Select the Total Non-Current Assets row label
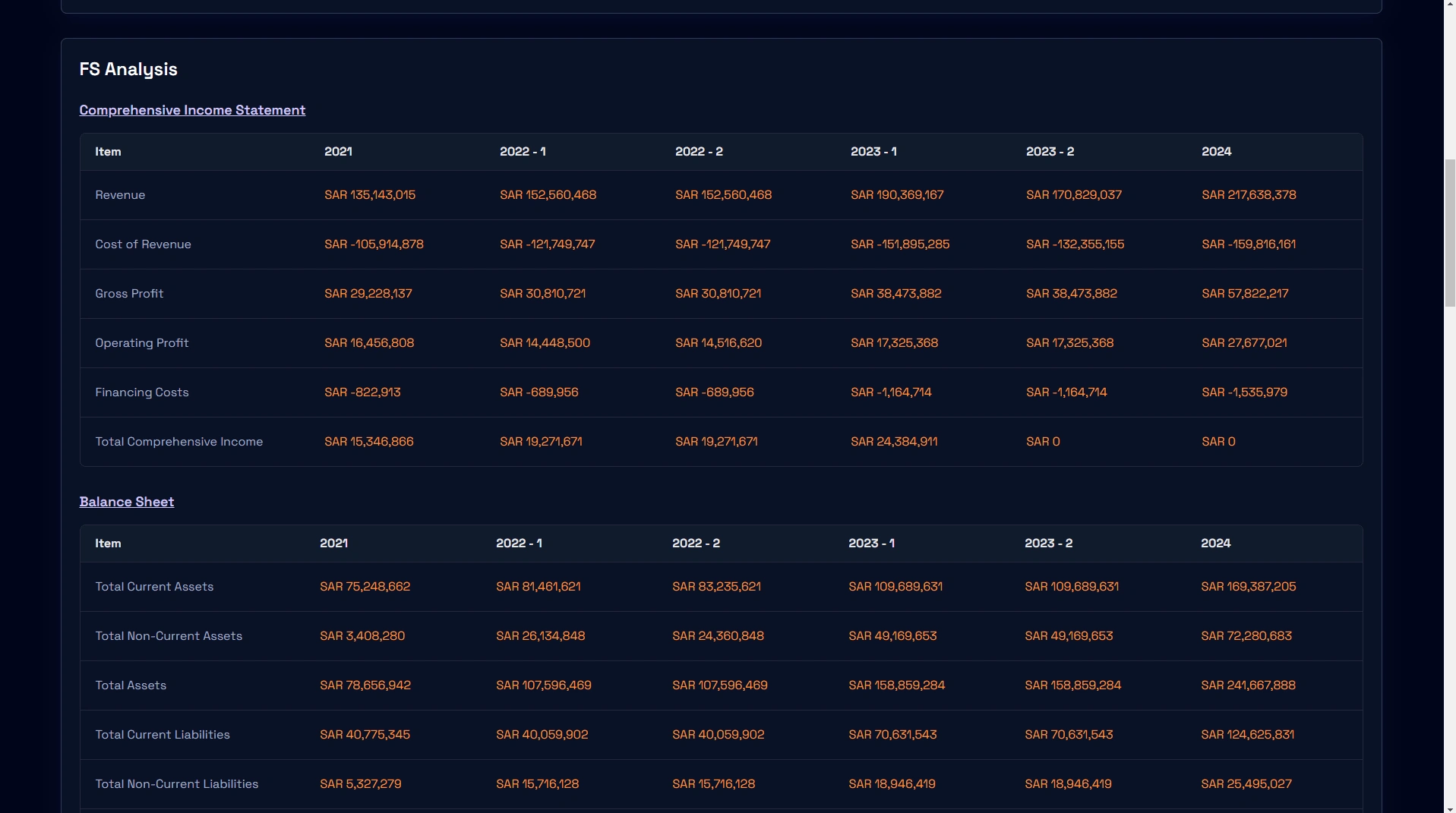This screenshot has height=813, width=1456. point(169,636)
